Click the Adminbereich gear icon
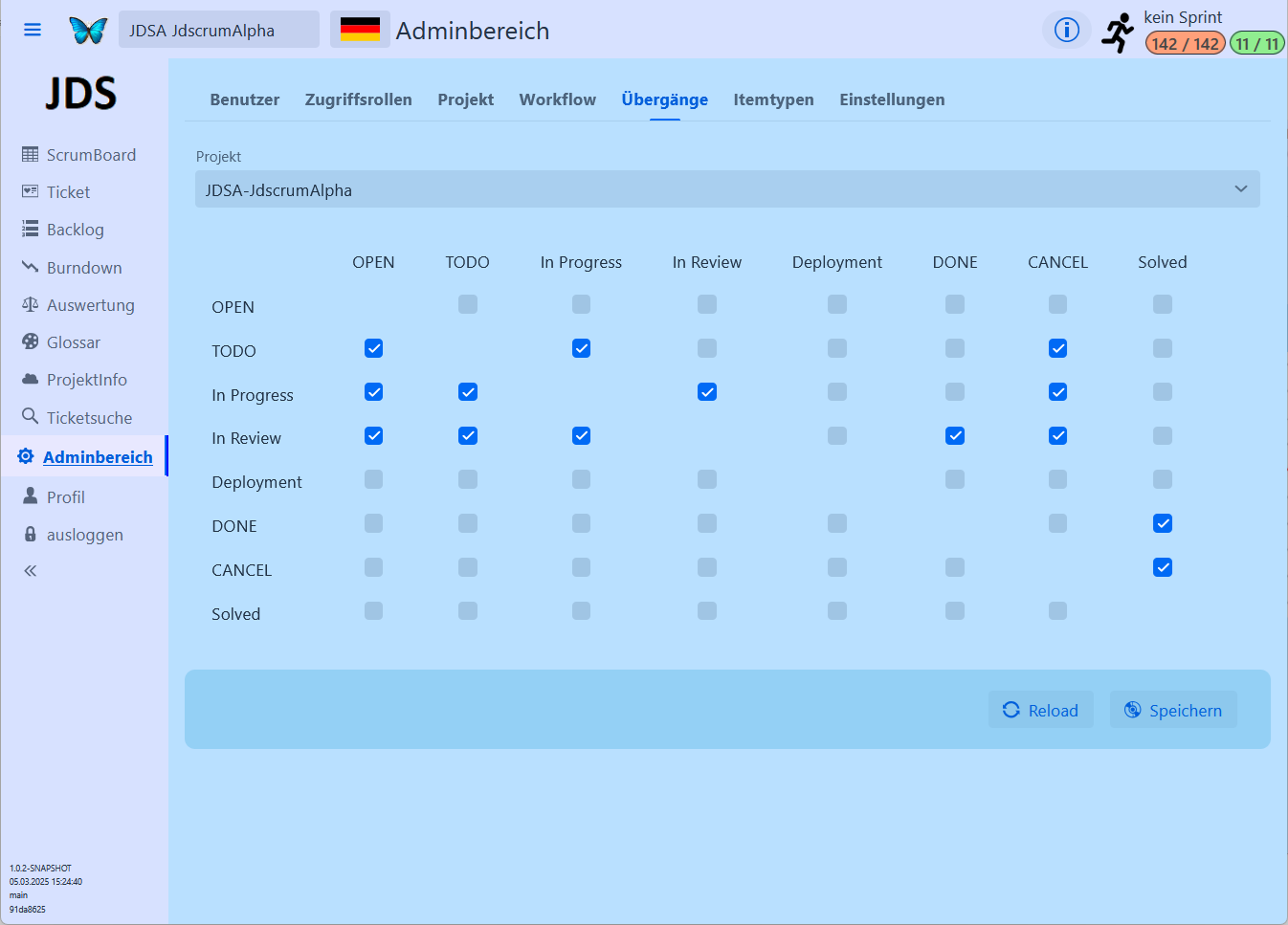 coord(26,456)
